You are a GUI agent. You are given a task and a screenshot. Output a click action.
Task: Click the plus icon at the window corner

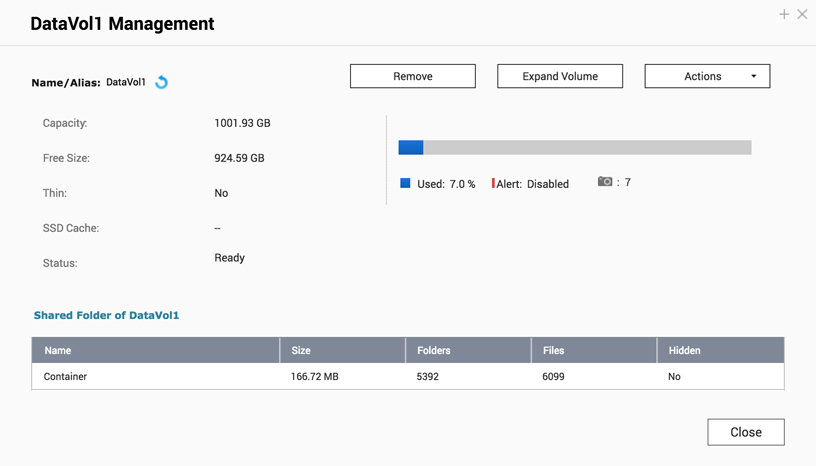pos(784,15)
